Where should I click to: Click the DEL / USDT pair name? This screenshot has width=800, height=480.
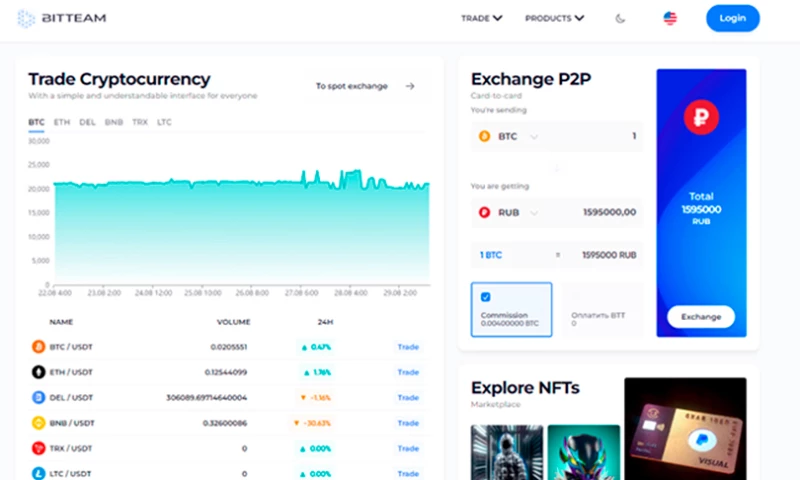tap(71, 397)
